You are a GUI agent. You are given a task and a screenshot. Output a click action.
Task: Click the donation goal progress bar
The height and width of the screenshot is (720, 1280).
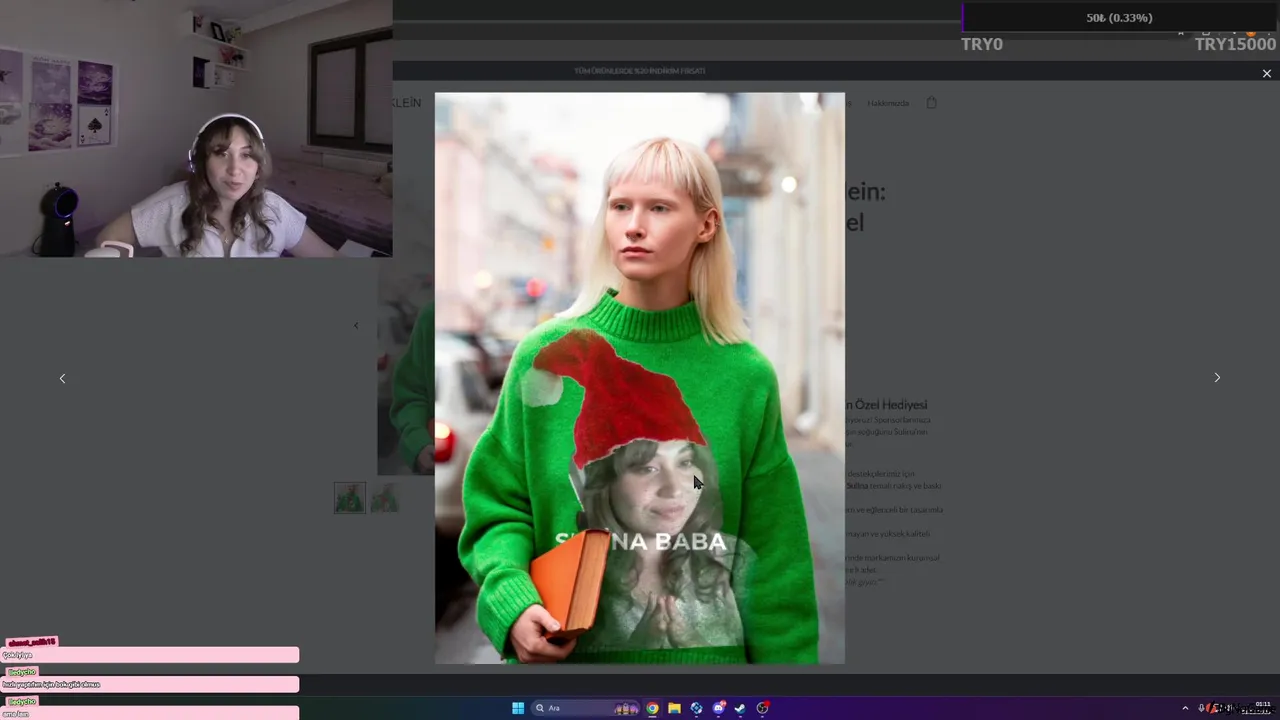[x=1120, y=18]
